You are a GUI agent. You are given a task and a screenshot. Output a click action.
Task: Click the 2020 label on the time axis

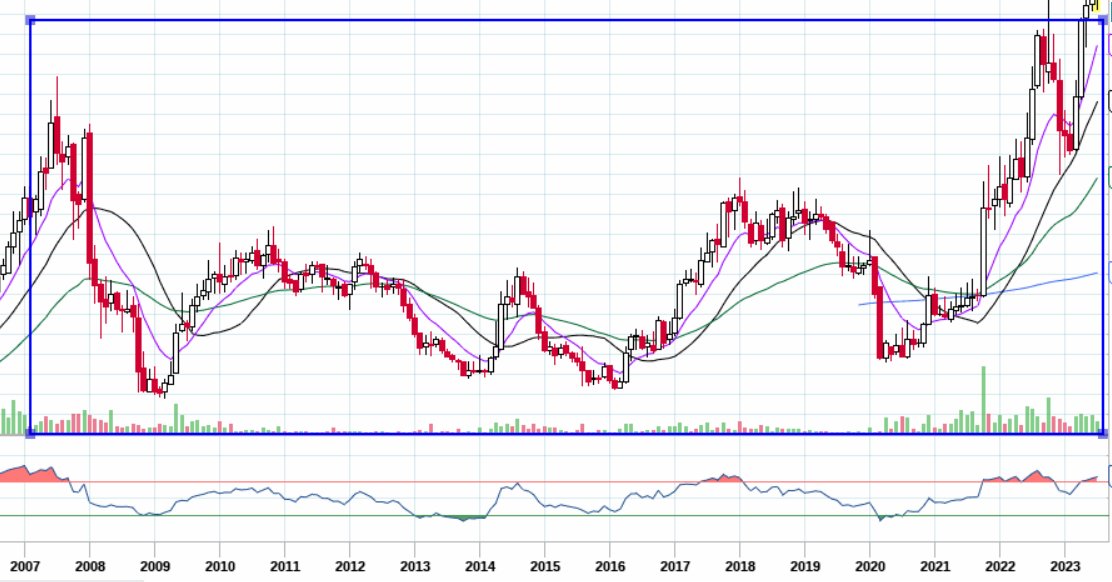click(870, 566)
